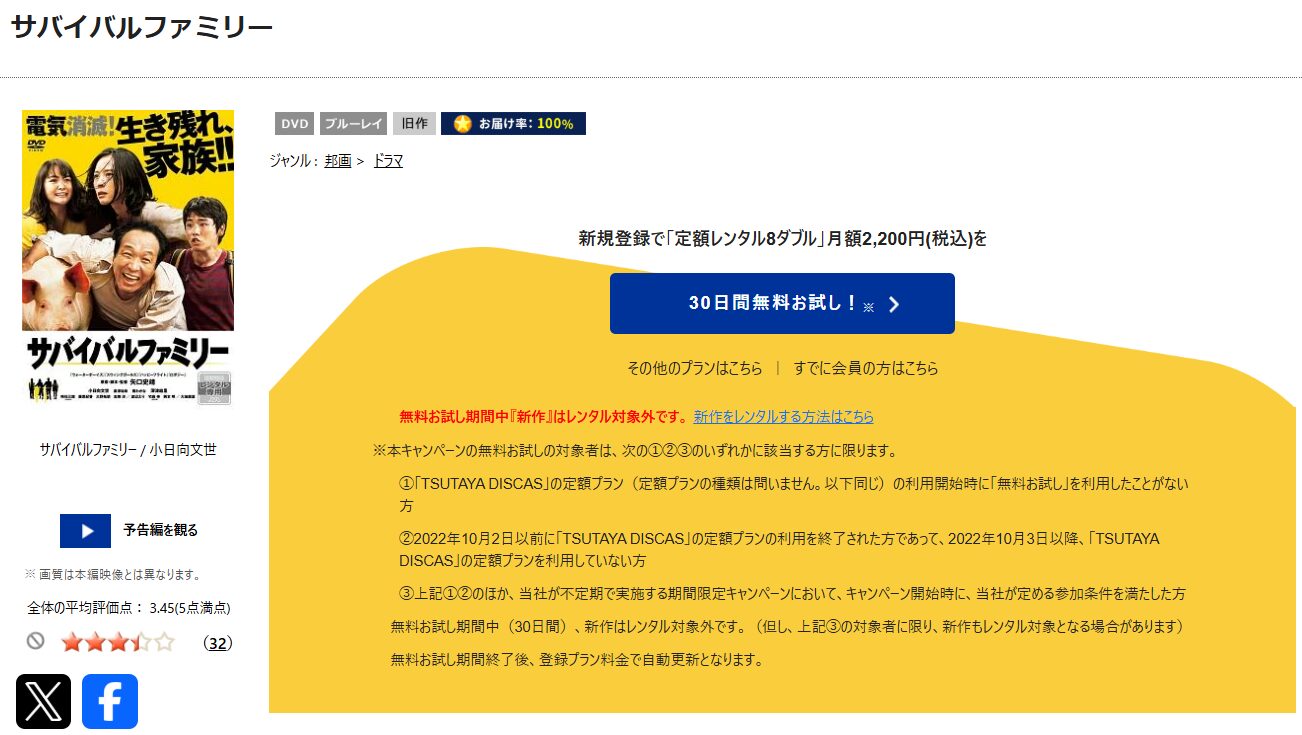Viewport: 1302px width, 735px height.
Task: Play the trailer via blue play icon
Action: coord(85,531)
